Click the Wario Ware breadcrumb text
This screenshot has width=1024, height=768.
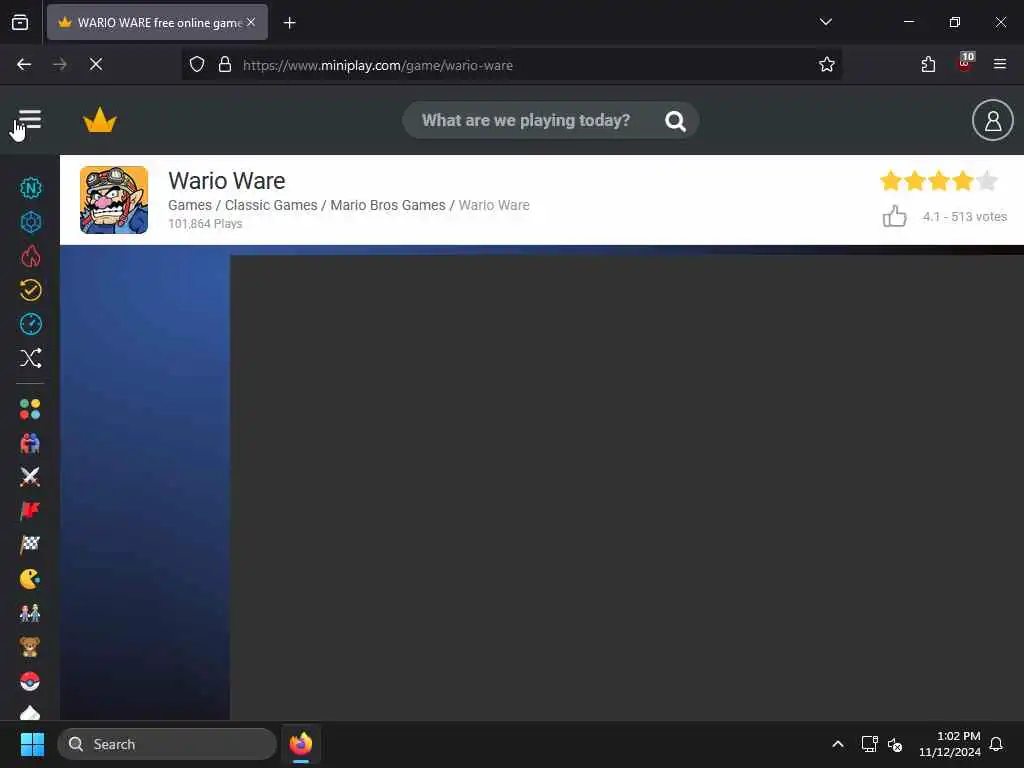tap(494, 205)
